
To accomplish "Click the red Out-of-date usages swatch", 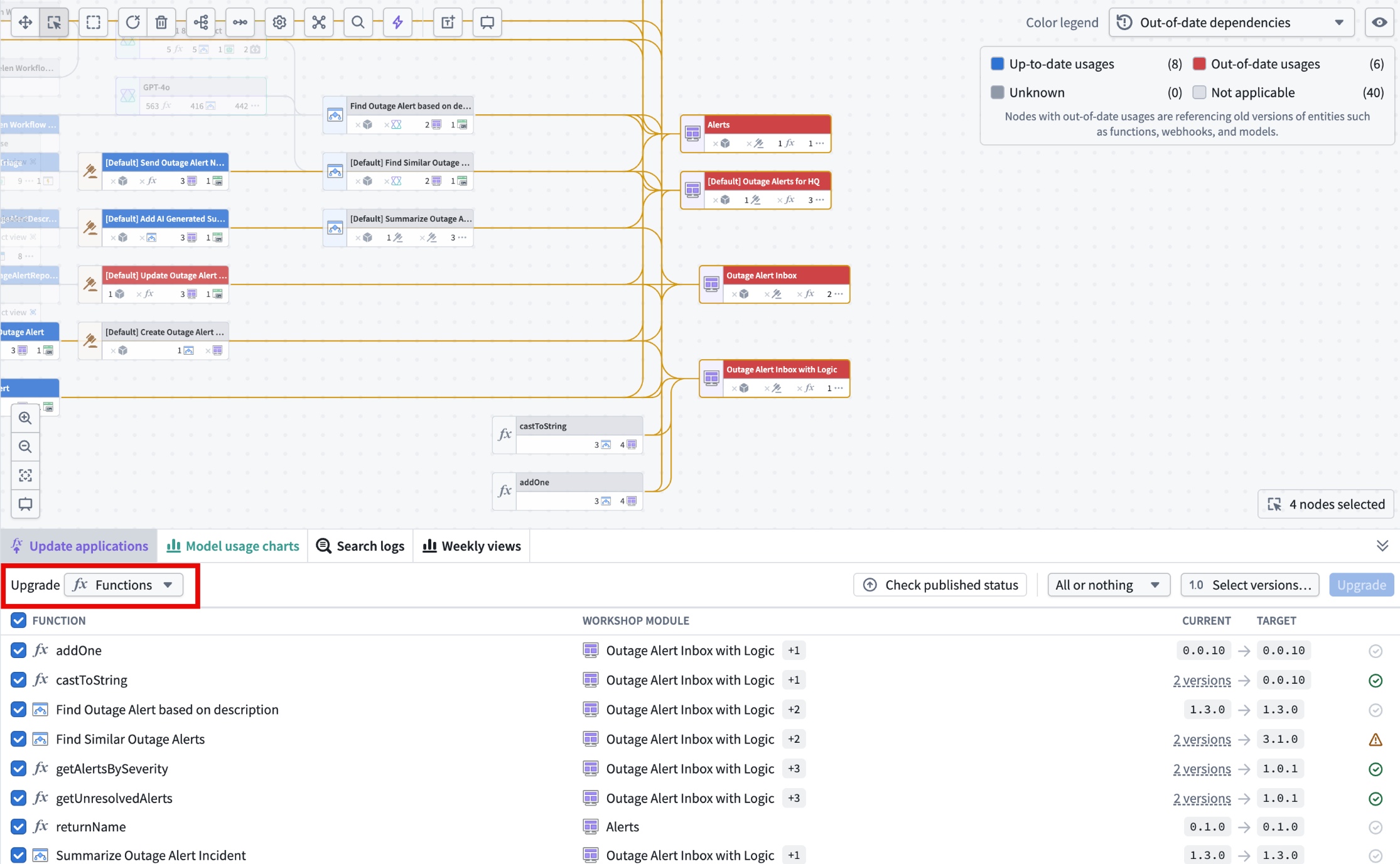I will (x=1199, y=64).
